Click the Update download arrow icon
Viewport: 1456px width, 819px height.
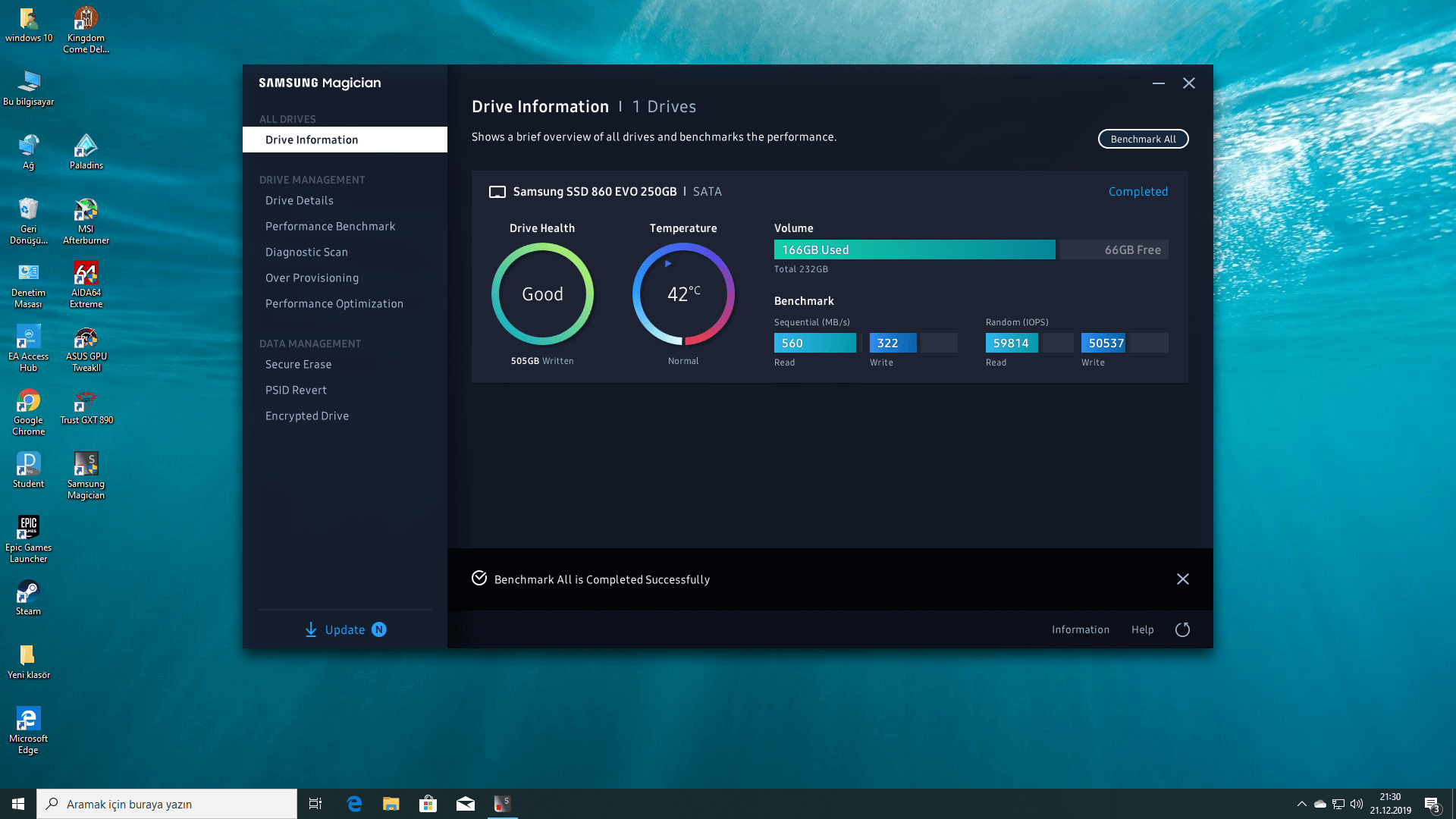[x=311, y=629]
